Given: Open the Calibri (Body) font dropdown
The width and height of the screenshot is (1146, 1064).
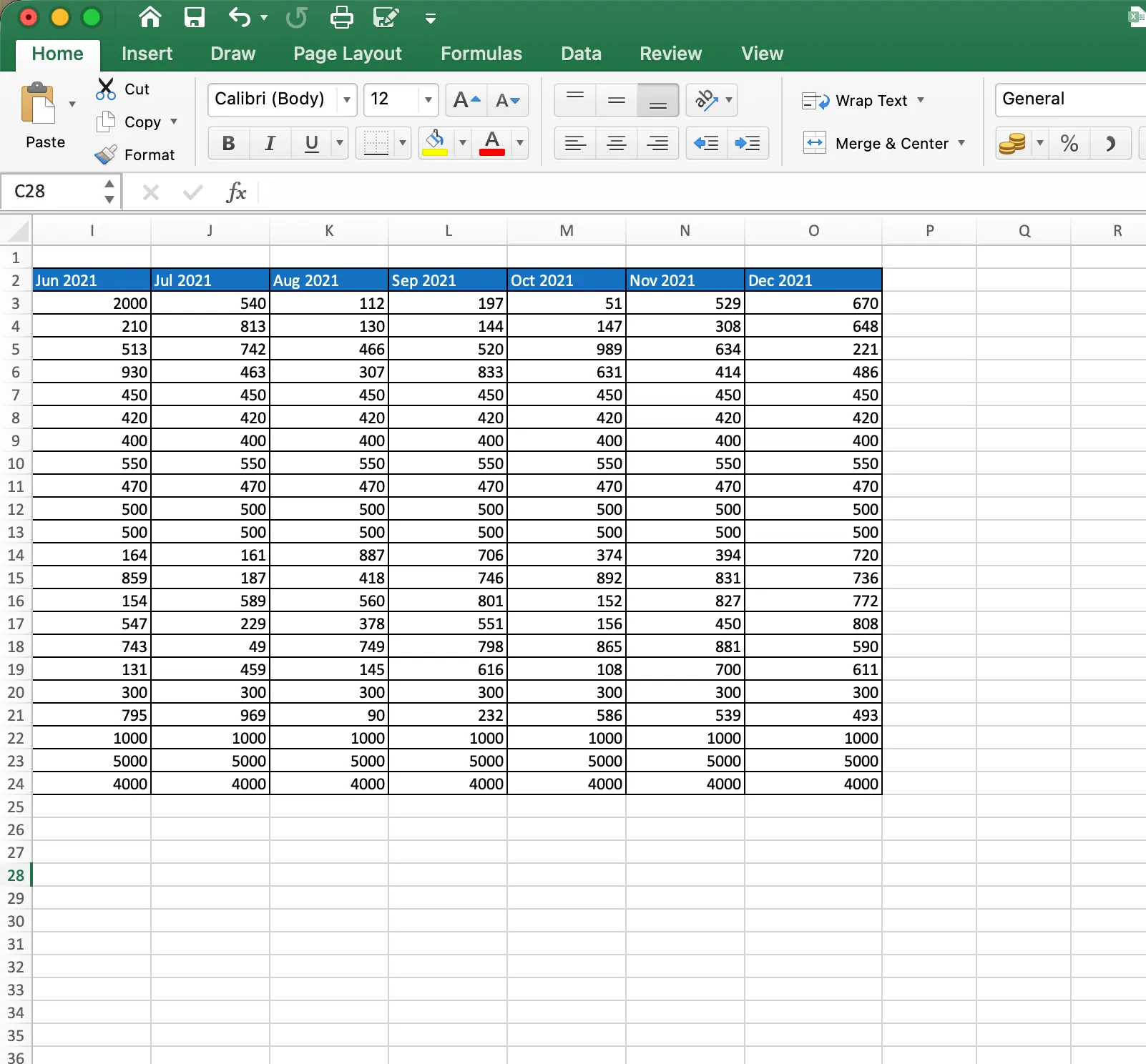Looking at the screenshot, I should coord(347,100).
